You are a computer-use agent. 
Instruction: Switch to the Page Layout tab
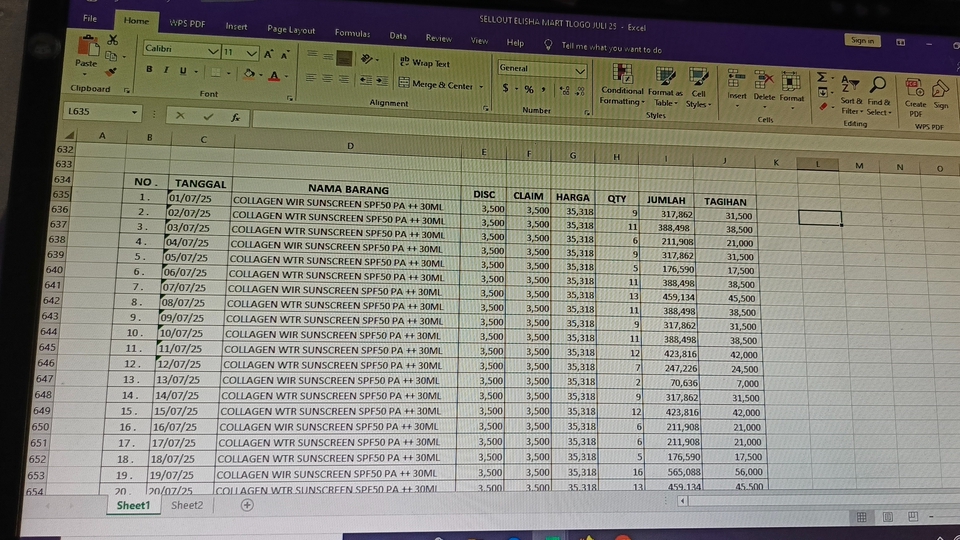[291, 29]
